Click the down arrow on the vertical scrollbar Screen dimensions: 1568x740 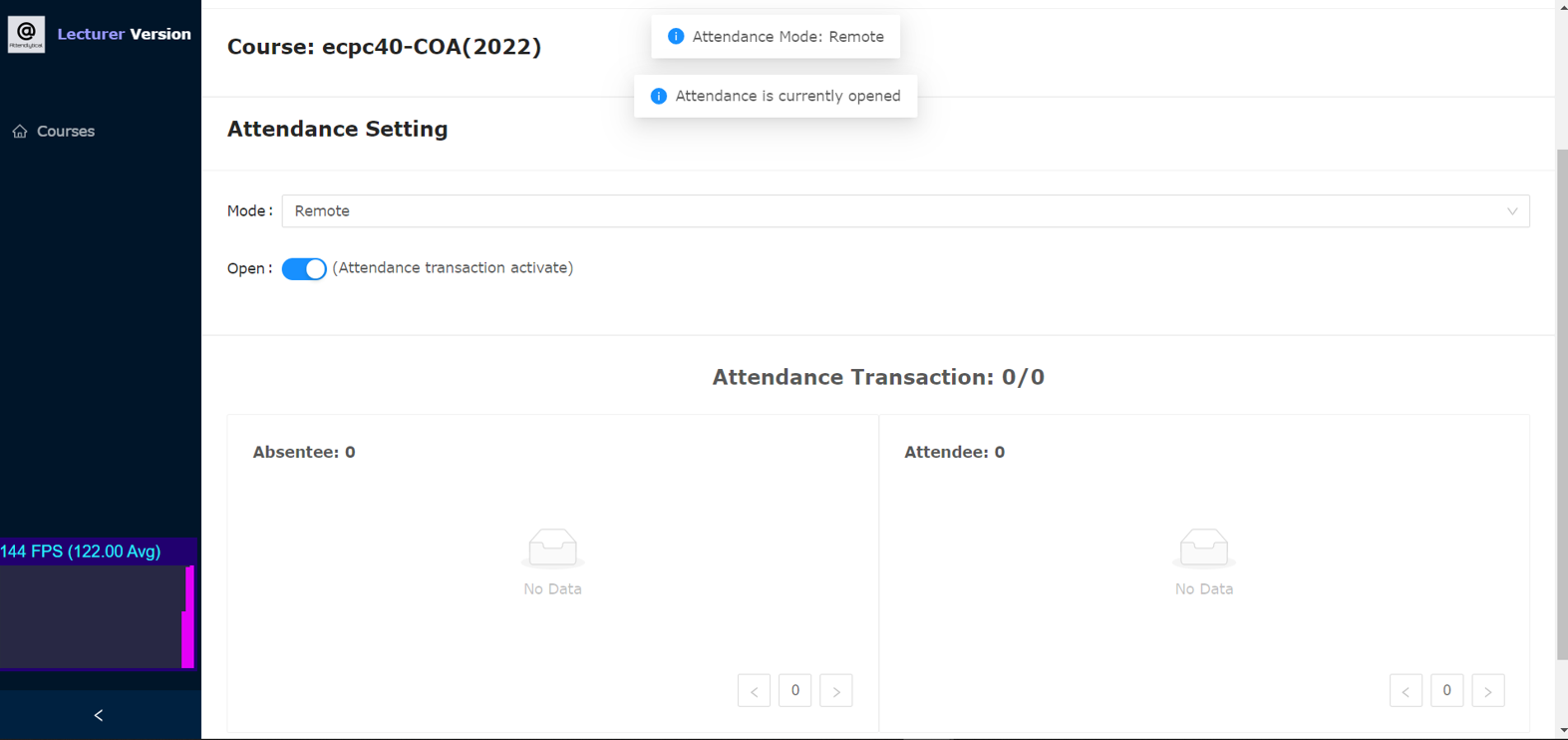tap(1560, 732)
